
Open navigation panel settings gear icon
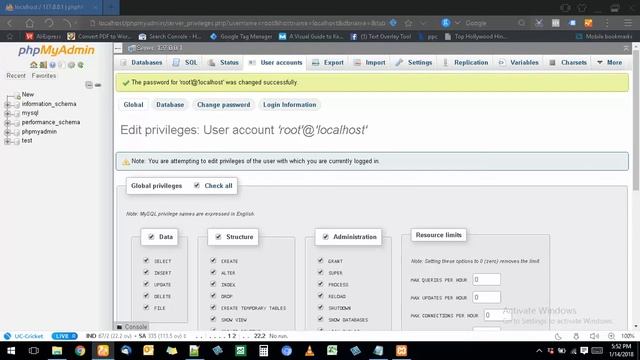click(x=71, y=65)
